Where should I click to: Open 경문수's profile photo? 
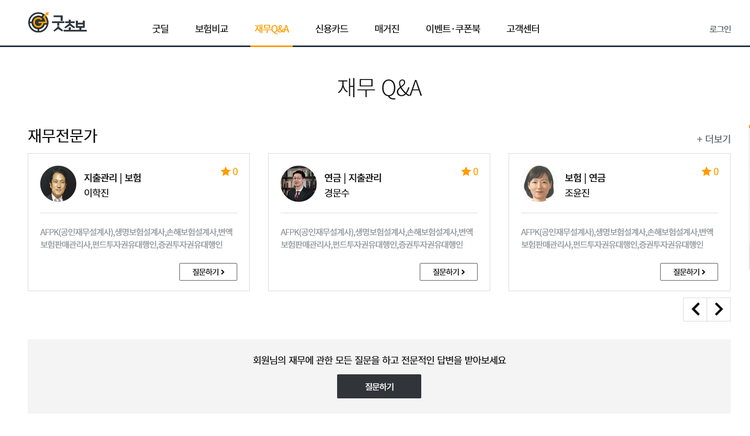click(x=298, y=184)
